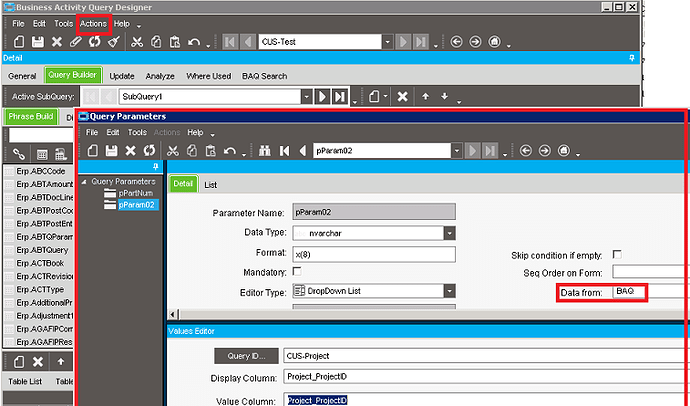
Task: Open the SubQuery1 dropdown
Action: (x=307, y=96)
